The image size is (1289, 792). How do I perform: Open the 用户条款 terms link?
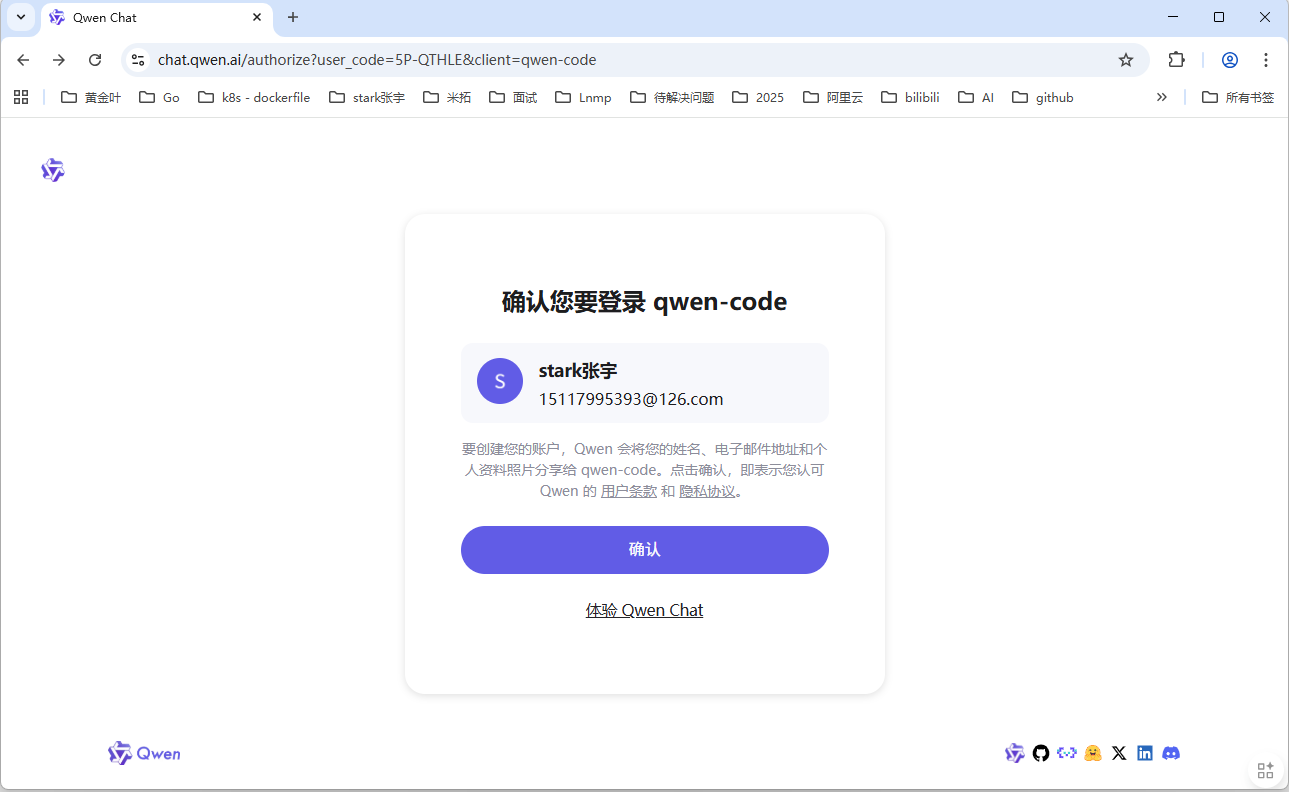pyautogui.click(x=629, y=491)
